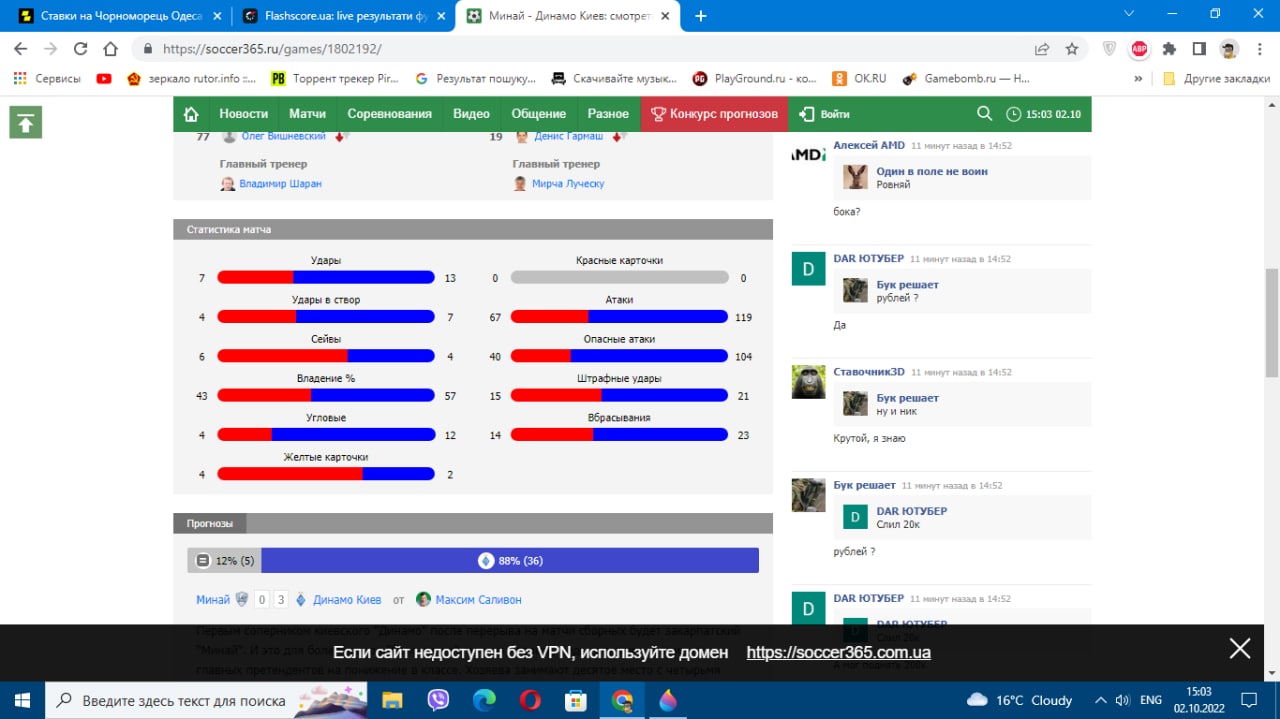Open the Максим Саливон author link
The image size is (1280, 719).
click(x=478, y=600)
